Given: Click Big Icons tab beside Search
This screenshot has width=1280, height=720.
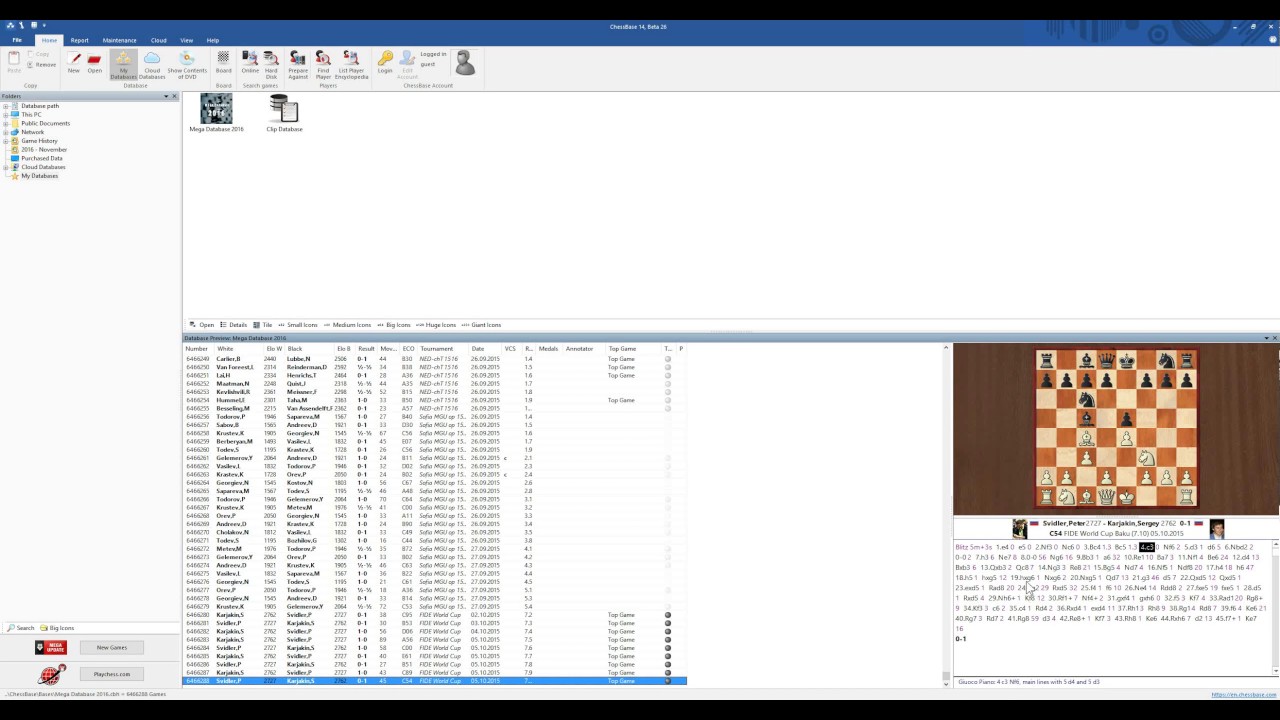Looking at the screenshot, I should coord(57,628).
